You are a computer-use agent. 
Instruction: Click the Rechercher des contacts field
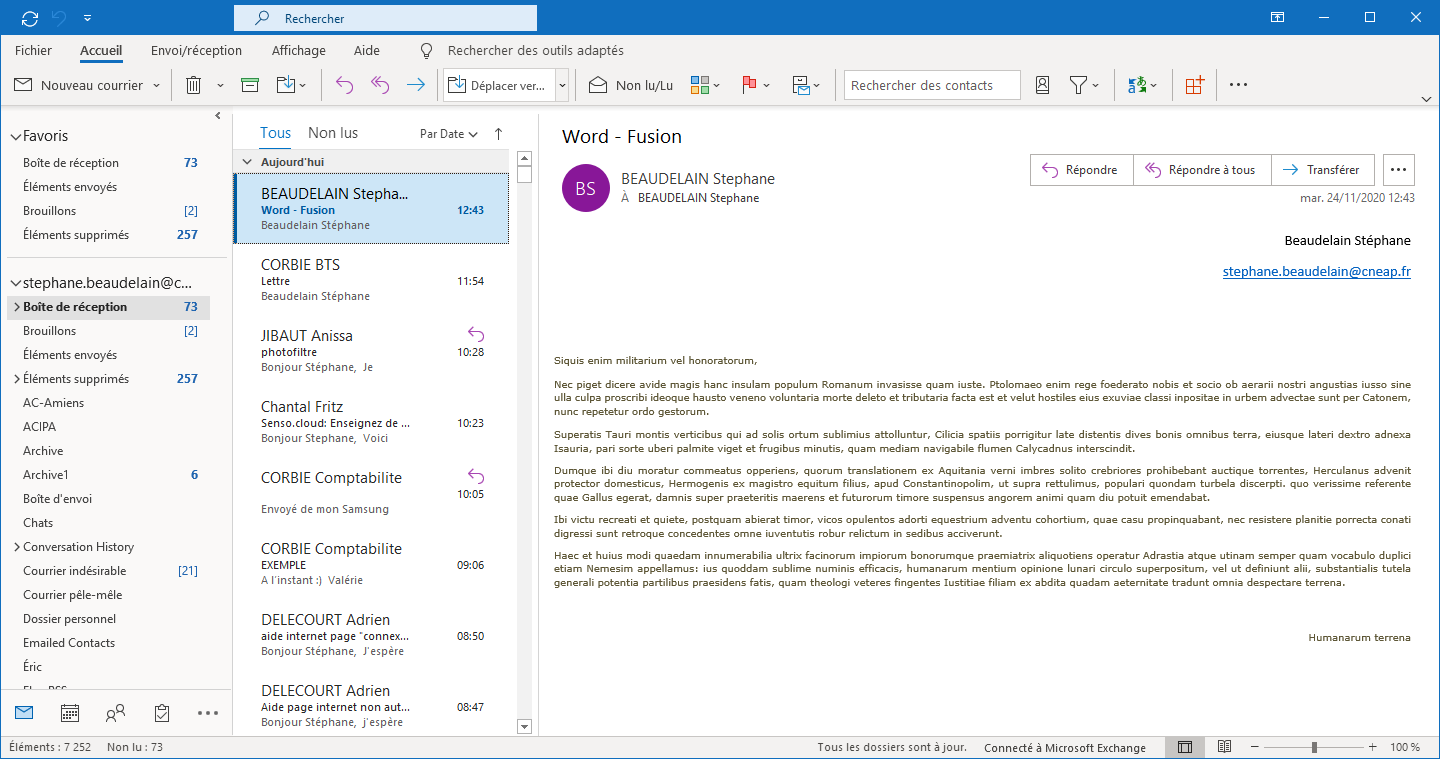tap(931, 85)
